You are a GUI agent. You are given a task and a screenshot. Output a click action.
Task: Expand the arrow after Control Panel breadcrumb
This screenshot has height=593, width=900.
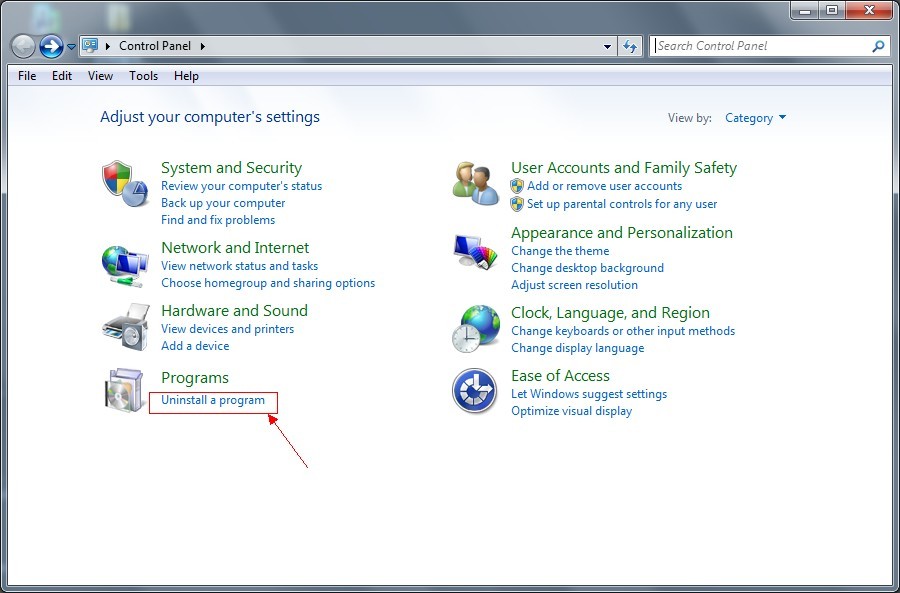[203, 46]
